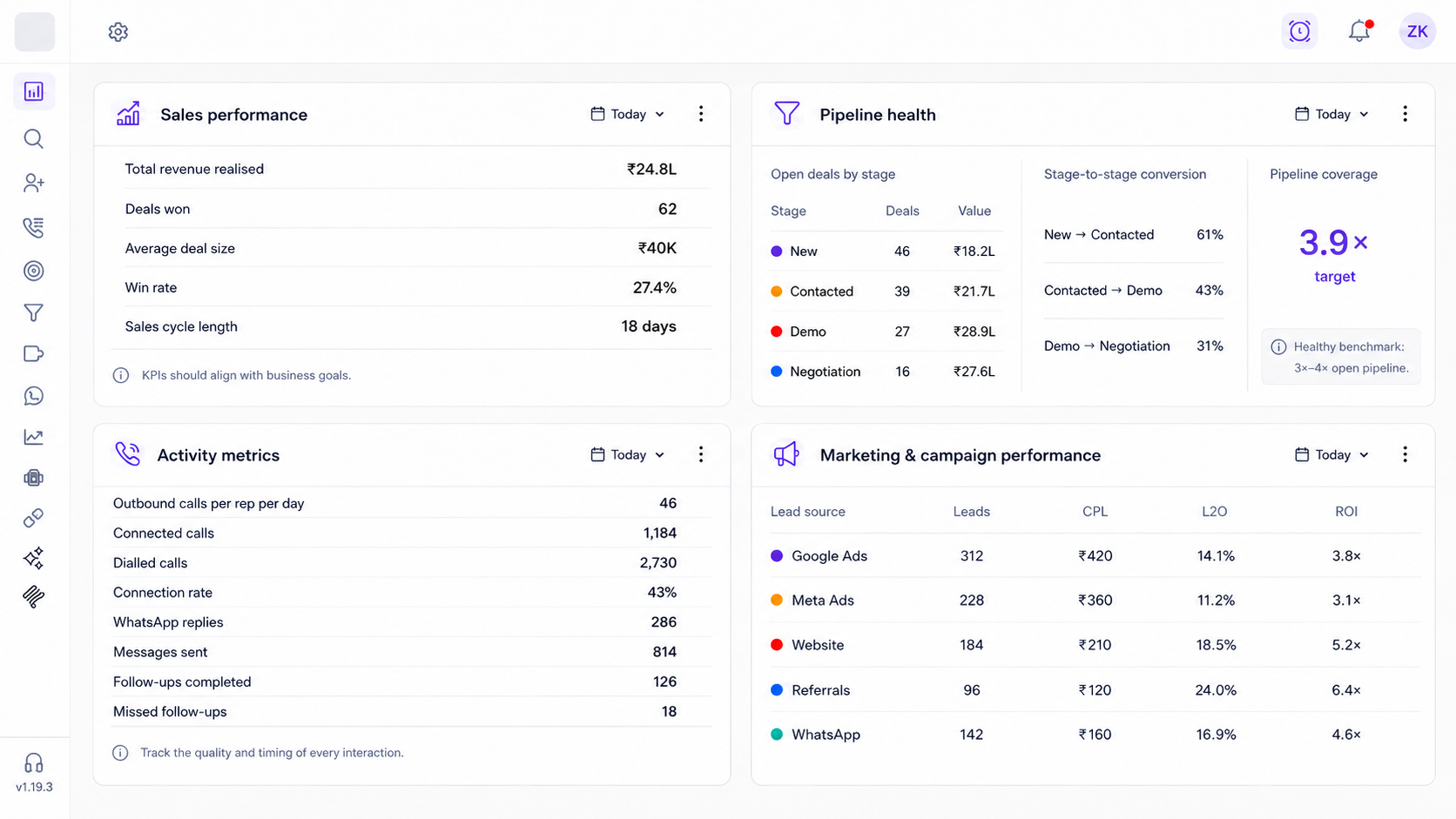
Task: Select the Google Ads lead source row
Action: click(x=1095, y=556)
